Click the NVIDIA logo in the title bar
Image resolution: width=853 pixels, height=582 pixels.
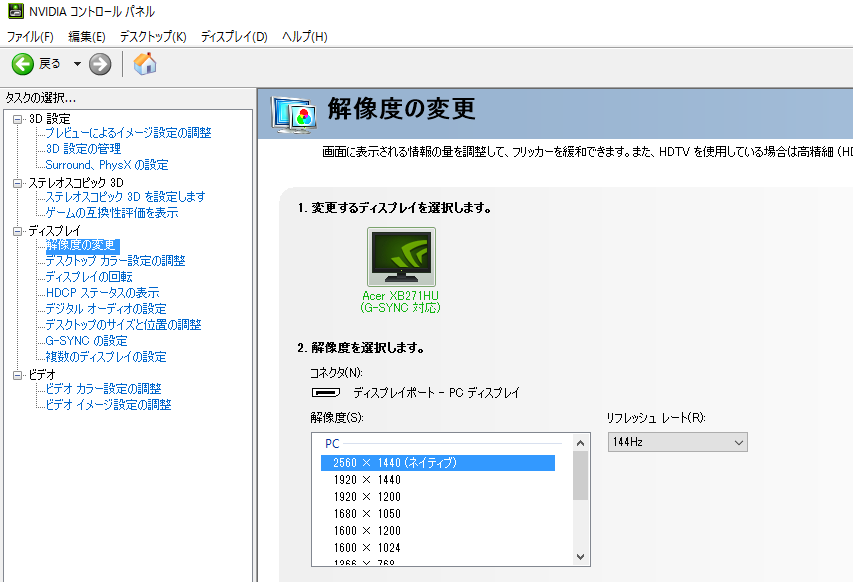(x=16, y=11)
